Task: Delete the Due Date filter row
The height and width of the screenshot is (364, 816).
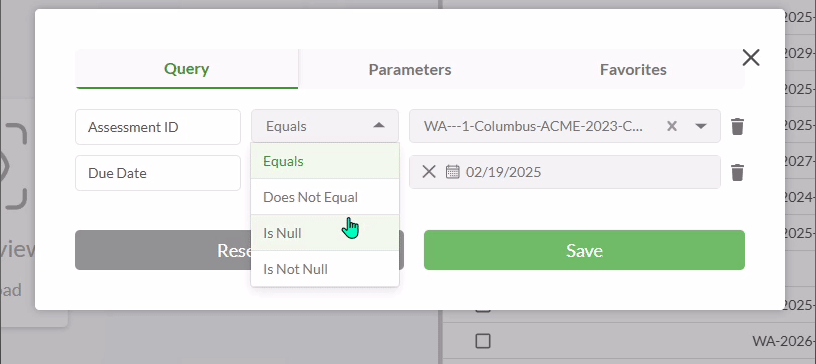Action: (x=737, y=172)
